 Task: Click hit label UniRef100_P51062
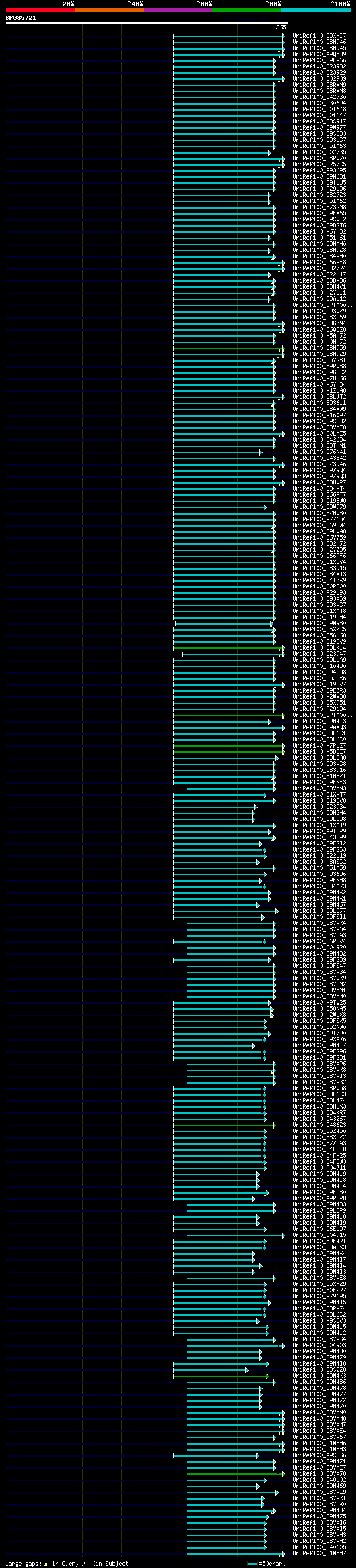click(319, 201)
